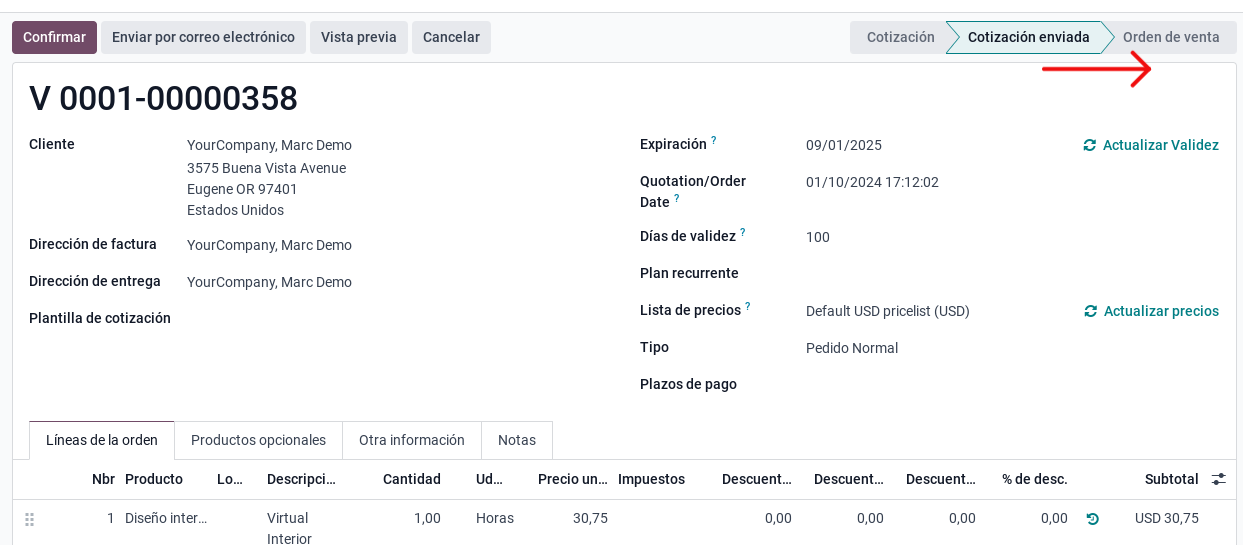Open the Tipo field showing Pedido Normal
Image resolution: width=1243 pixels, height=545 pixels.
(930, 348)
